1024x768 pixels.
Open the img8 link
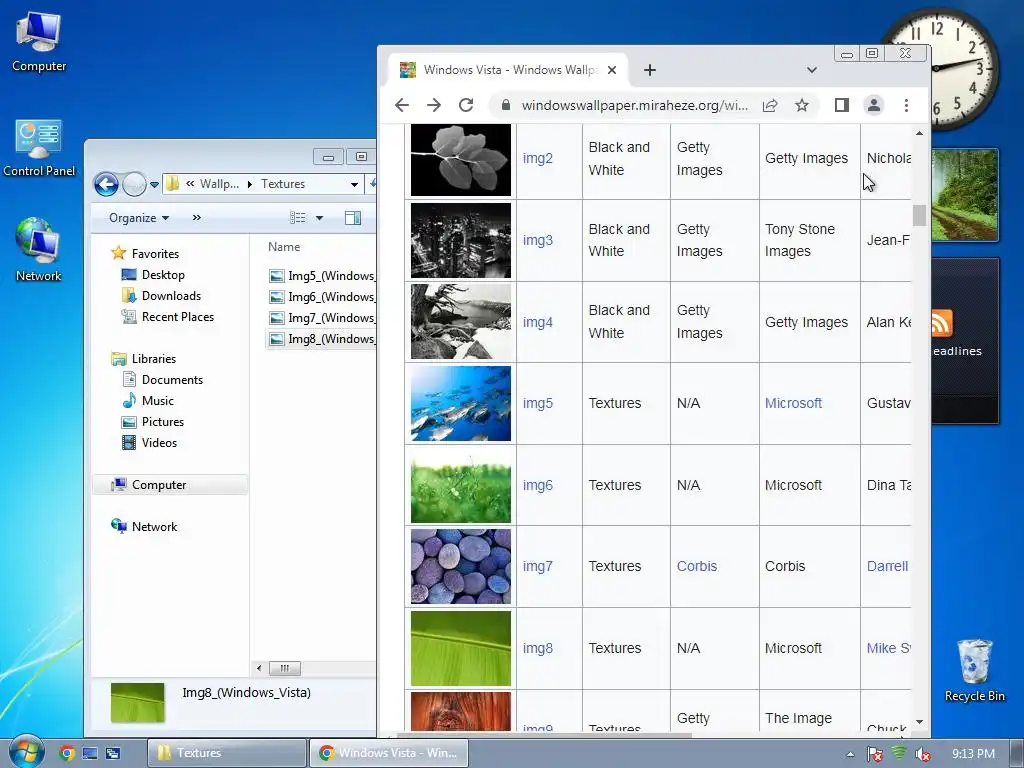pos(537,648)
